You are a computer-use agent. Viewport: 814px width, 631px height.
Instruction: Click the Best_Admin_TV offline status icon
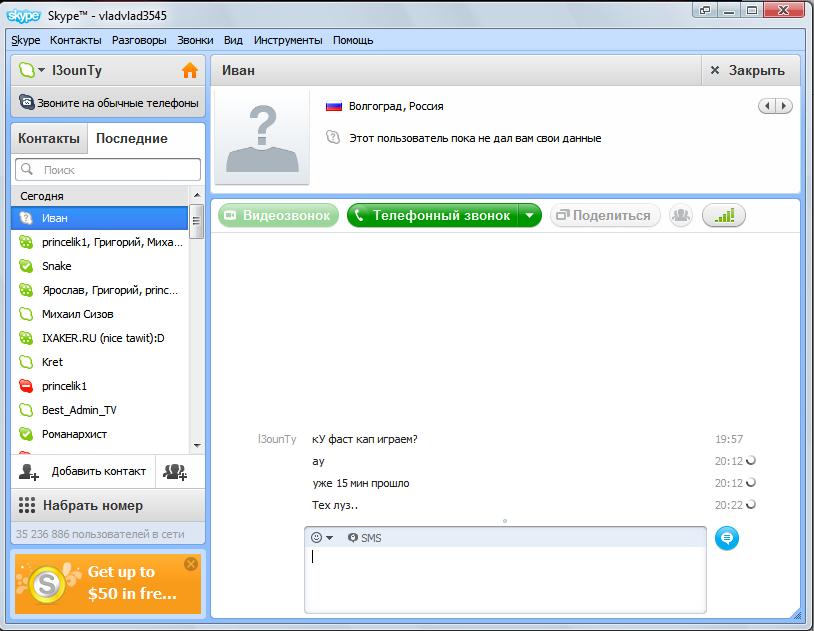tap(26, 410)
